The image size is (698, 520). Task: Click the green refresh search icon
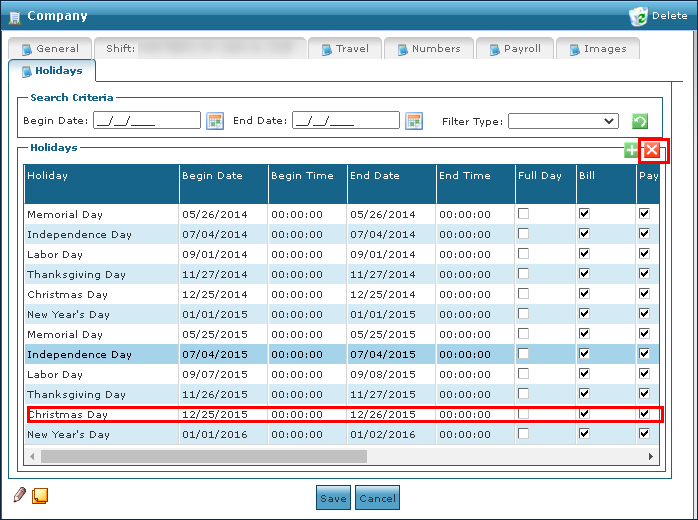(x=640, y=121)
